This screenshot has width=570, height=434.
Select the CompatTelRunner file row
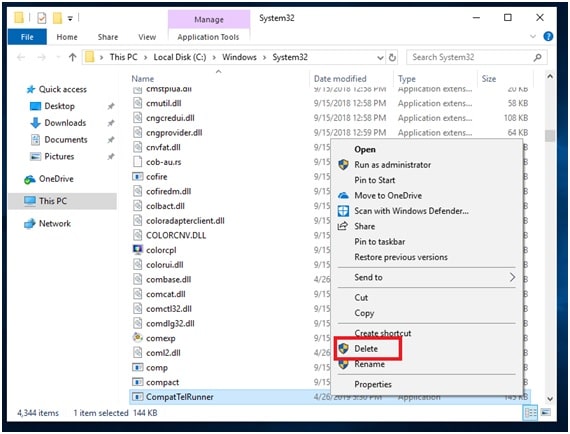coord(330,397)
